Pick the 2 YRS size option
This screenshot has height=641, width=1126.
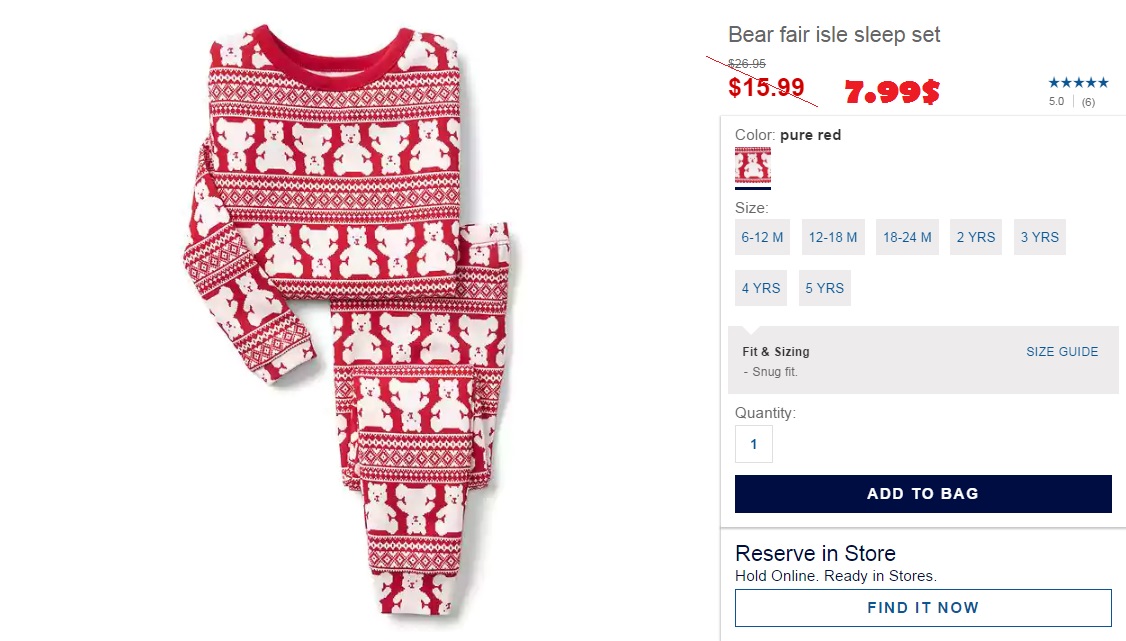(x=976, y=237)
